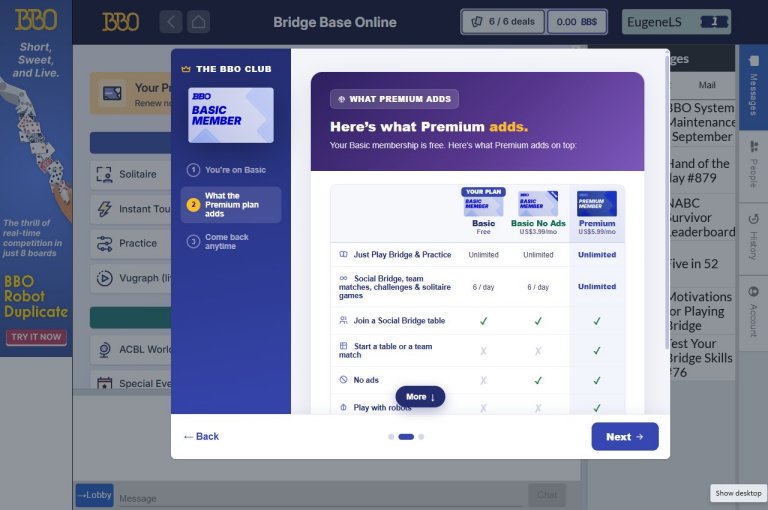Click the Start a table row icon
Screen dimensions: 768x510
click(x=343, y=346)
